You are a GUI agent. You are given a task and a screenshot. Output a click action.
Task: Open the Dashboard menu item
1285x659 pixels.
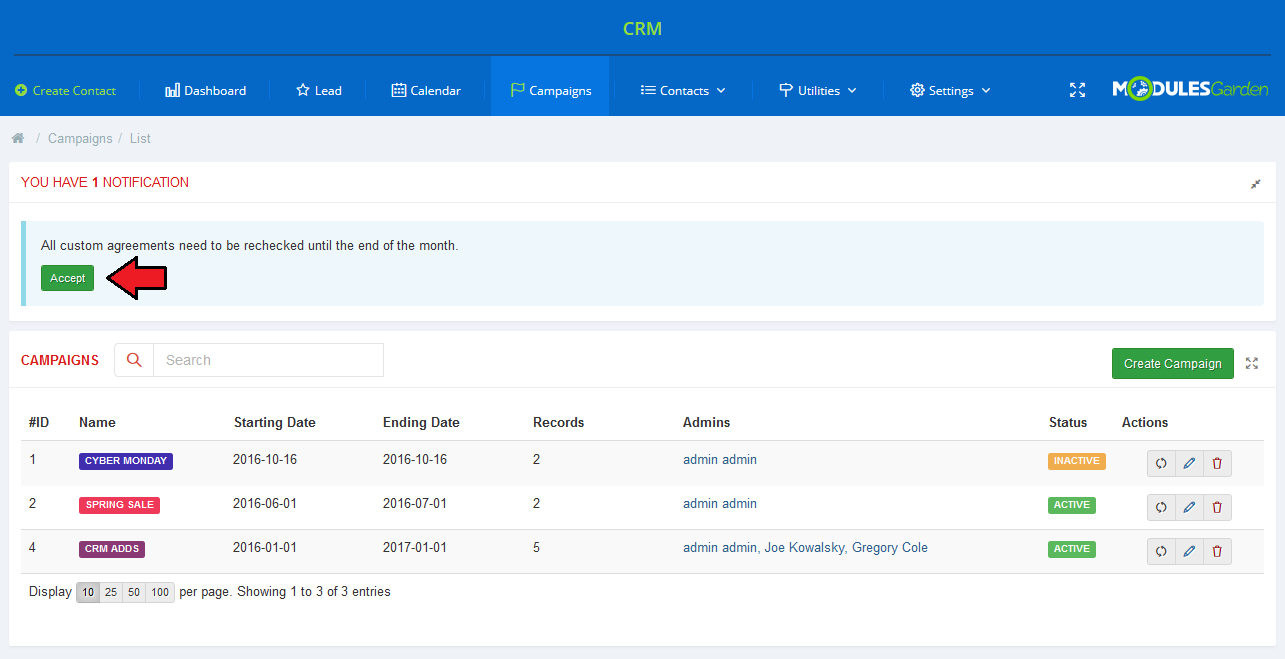click(205, 90)
